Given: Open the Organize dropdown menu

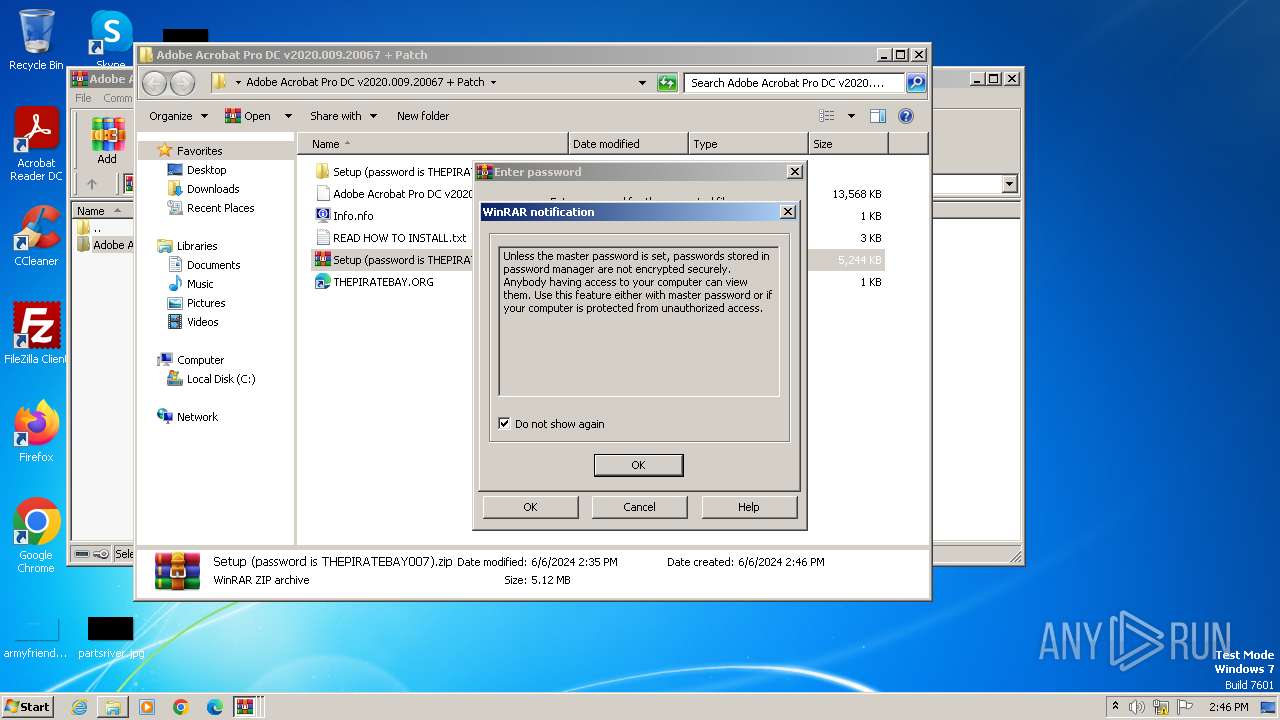Looking at the screenshot, I should point(178,116).
